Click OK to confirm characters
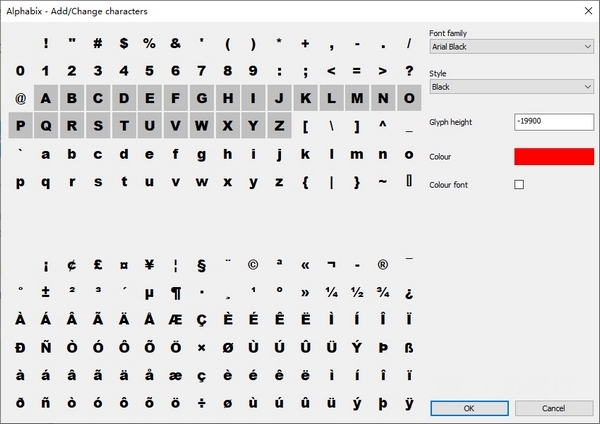 [x=469, y=408]
